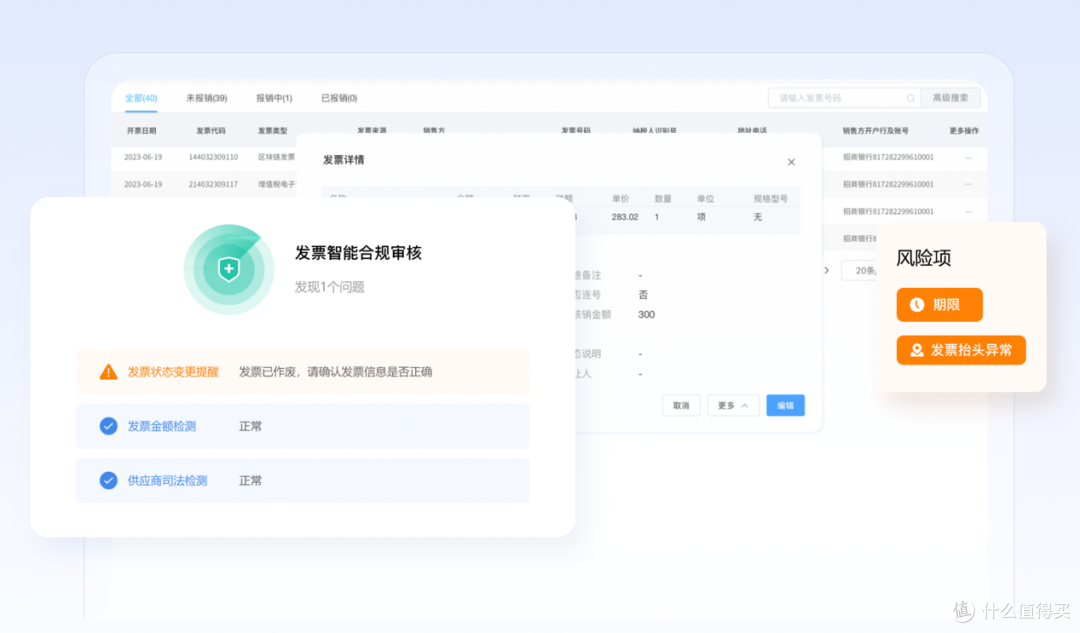This screenshot has width=1080, height=633.
Task: Switch to the 未报销(39) tab
Action: 207,98
